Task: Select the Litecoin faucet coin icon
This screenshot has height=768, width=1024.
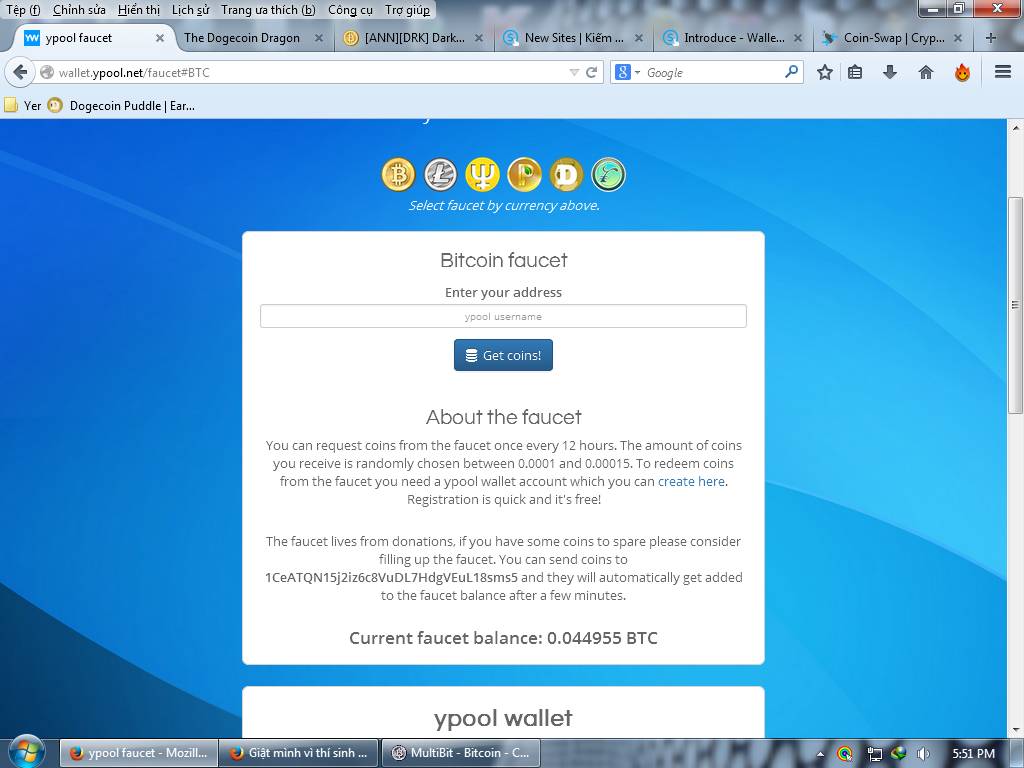Action: [x=440, y=174]
